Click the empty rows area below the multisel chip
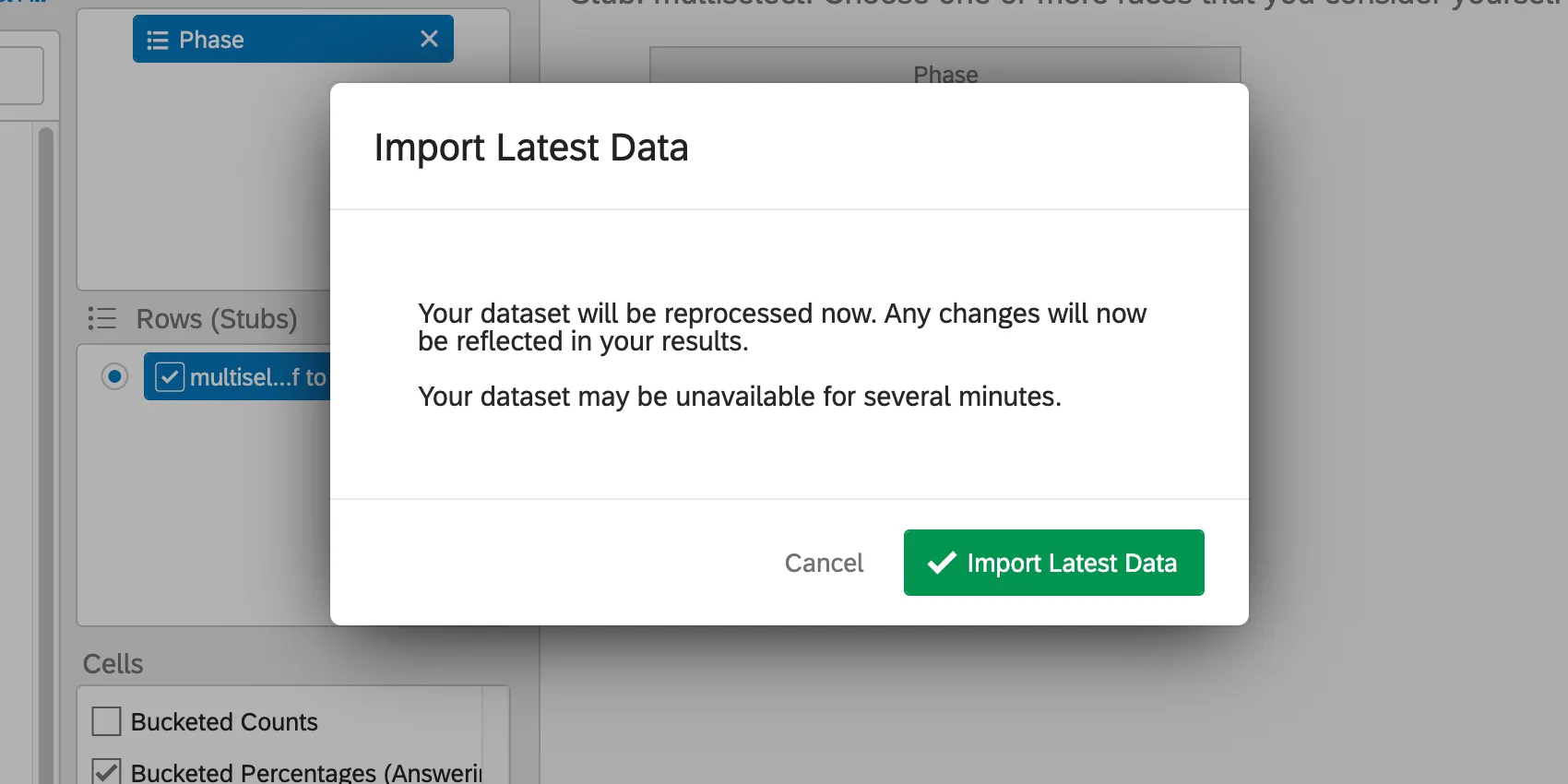The image size is (1568, 784). [203, 517]
